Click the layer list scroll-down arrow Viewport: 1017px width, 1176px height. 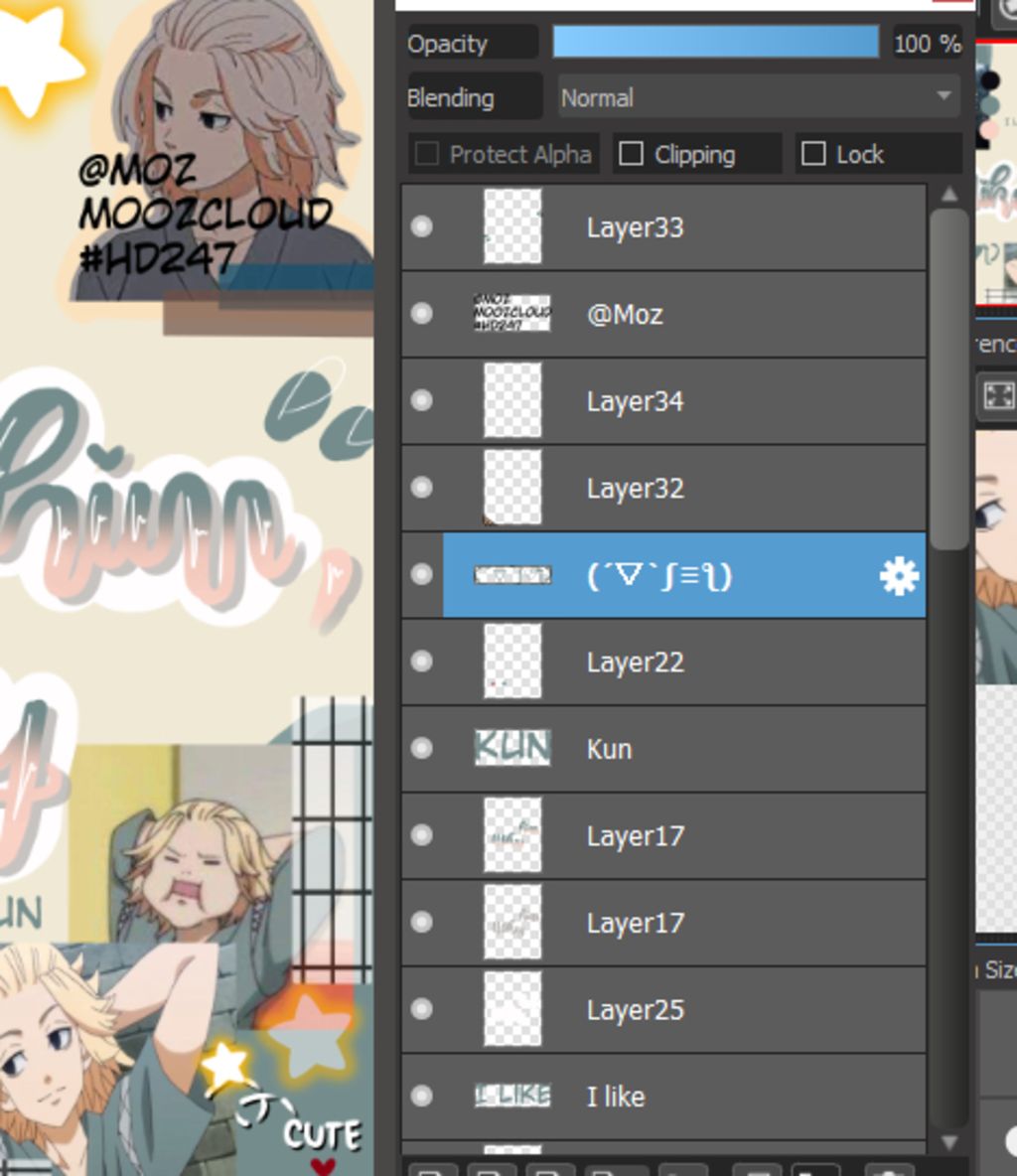[948, 1142]
